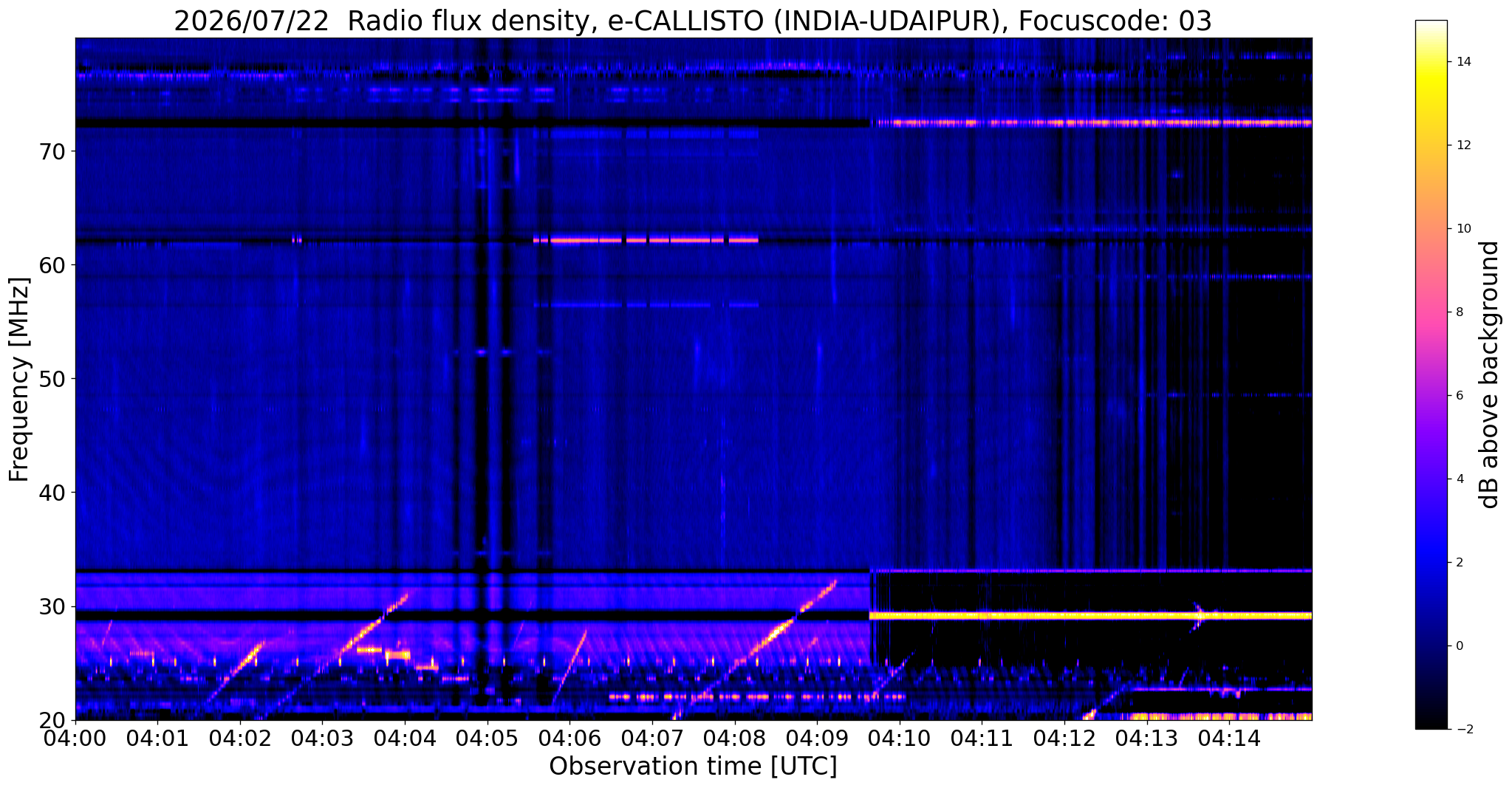Select the 04:14 time axis label
This screenshot has height=788, width=1512.
coord(1229,738)
